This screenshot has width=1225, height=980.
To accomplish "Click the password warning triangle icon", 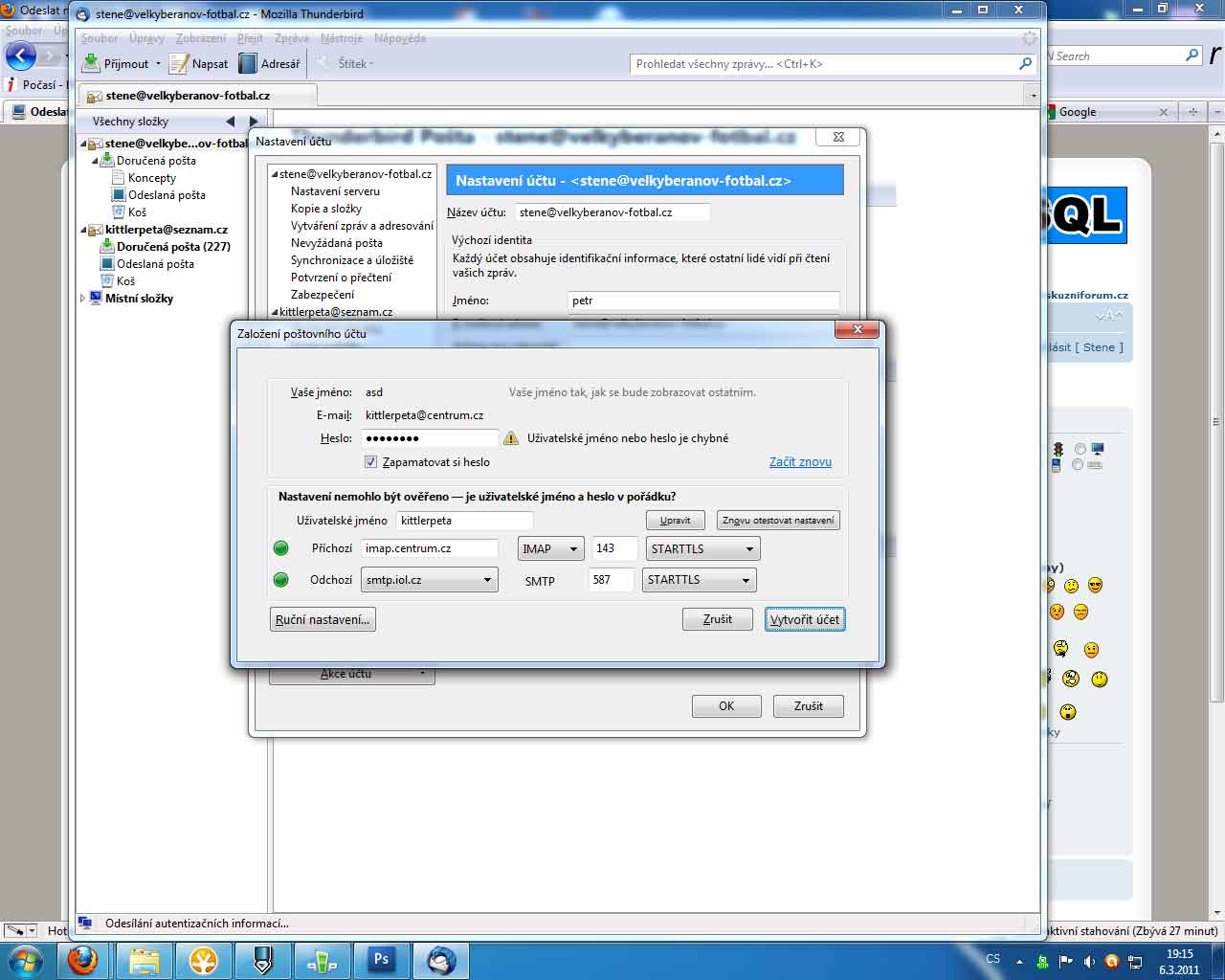I will point(511,438).
